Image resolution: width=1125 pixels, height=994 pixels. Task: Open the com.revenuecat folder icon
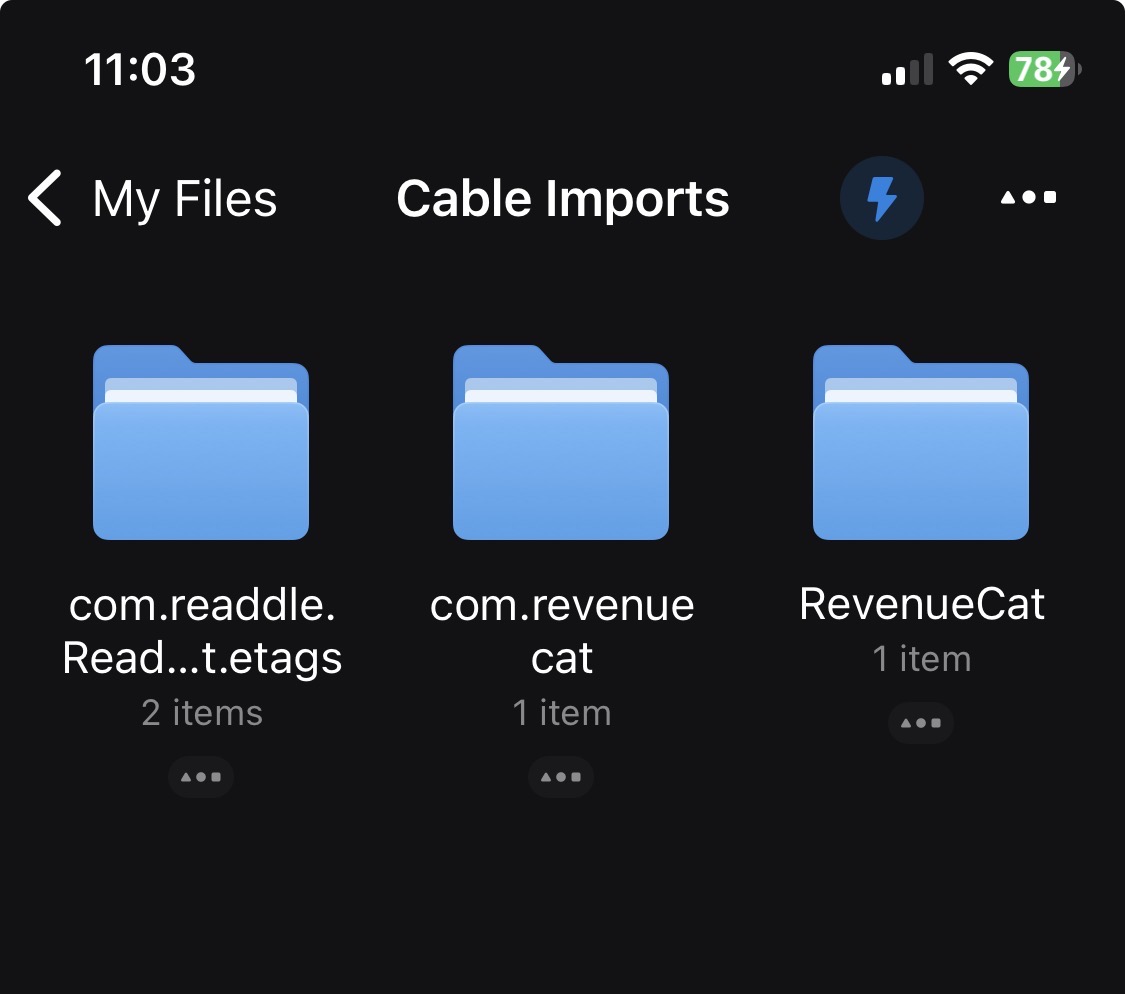(561, 442)
